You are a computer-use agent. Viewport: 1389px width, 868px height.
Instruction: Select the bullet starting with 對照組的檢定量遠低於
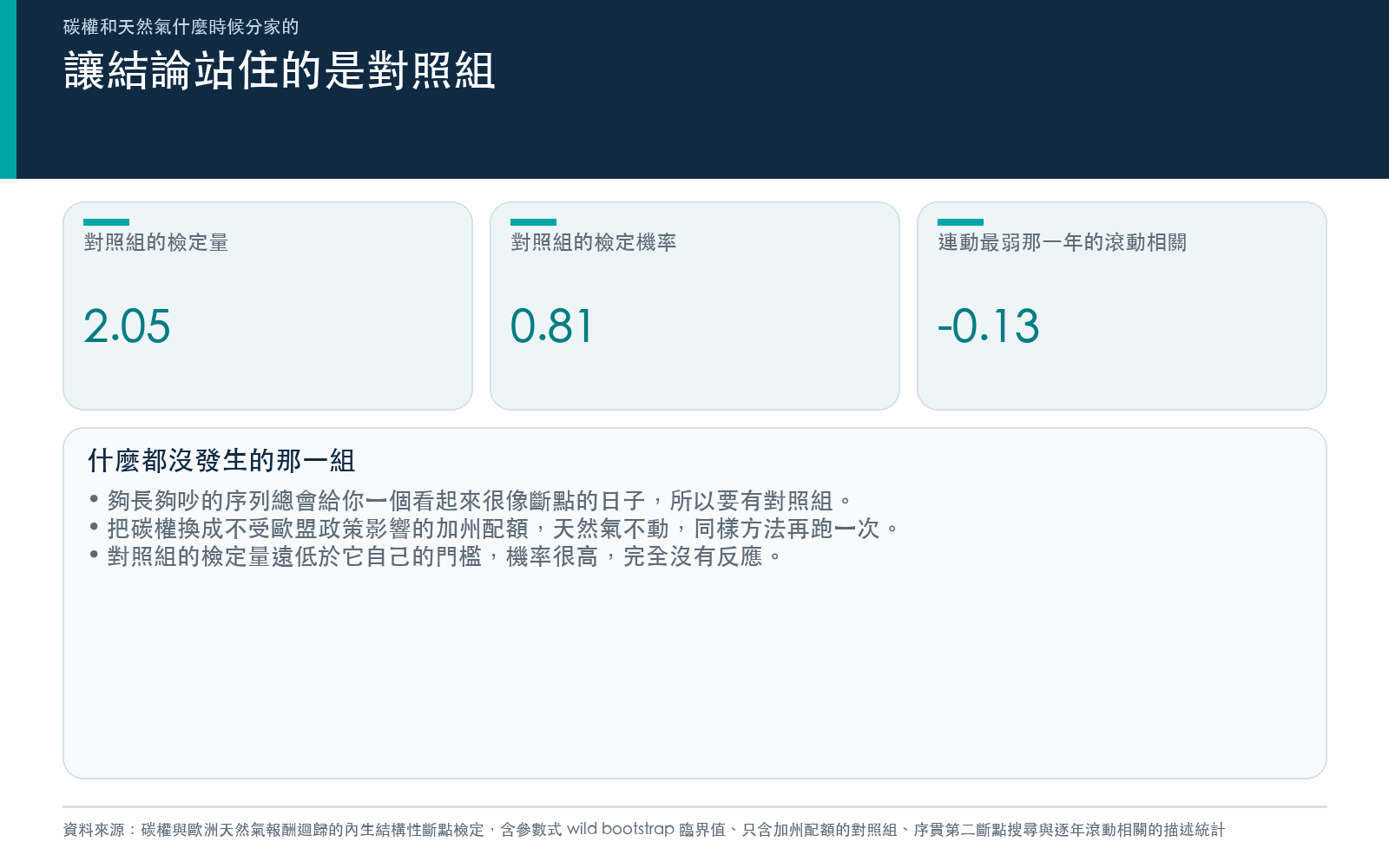click(436, 556)
